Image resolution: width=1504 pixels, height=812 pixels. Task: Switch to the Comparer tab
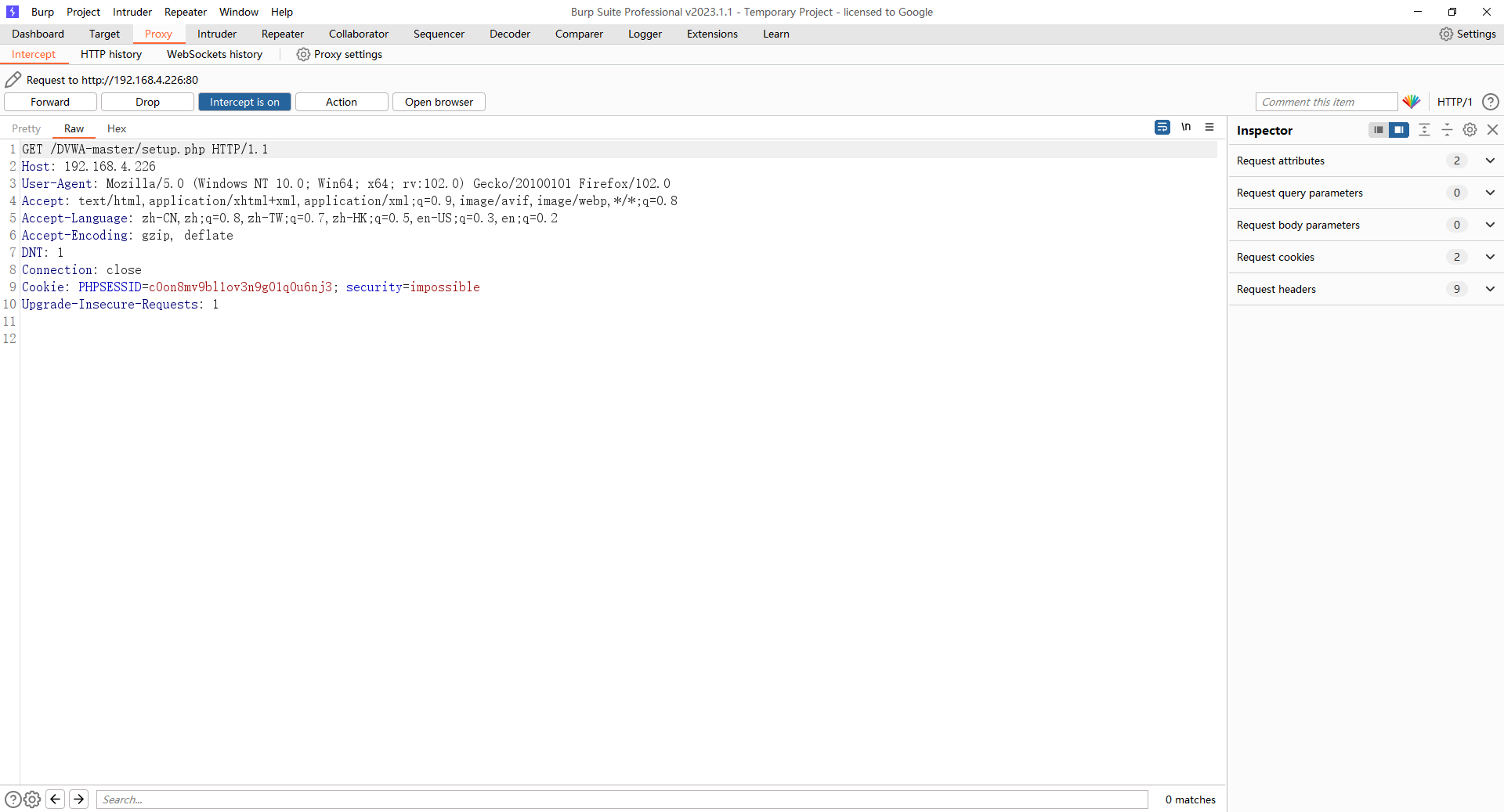[579, 34]
